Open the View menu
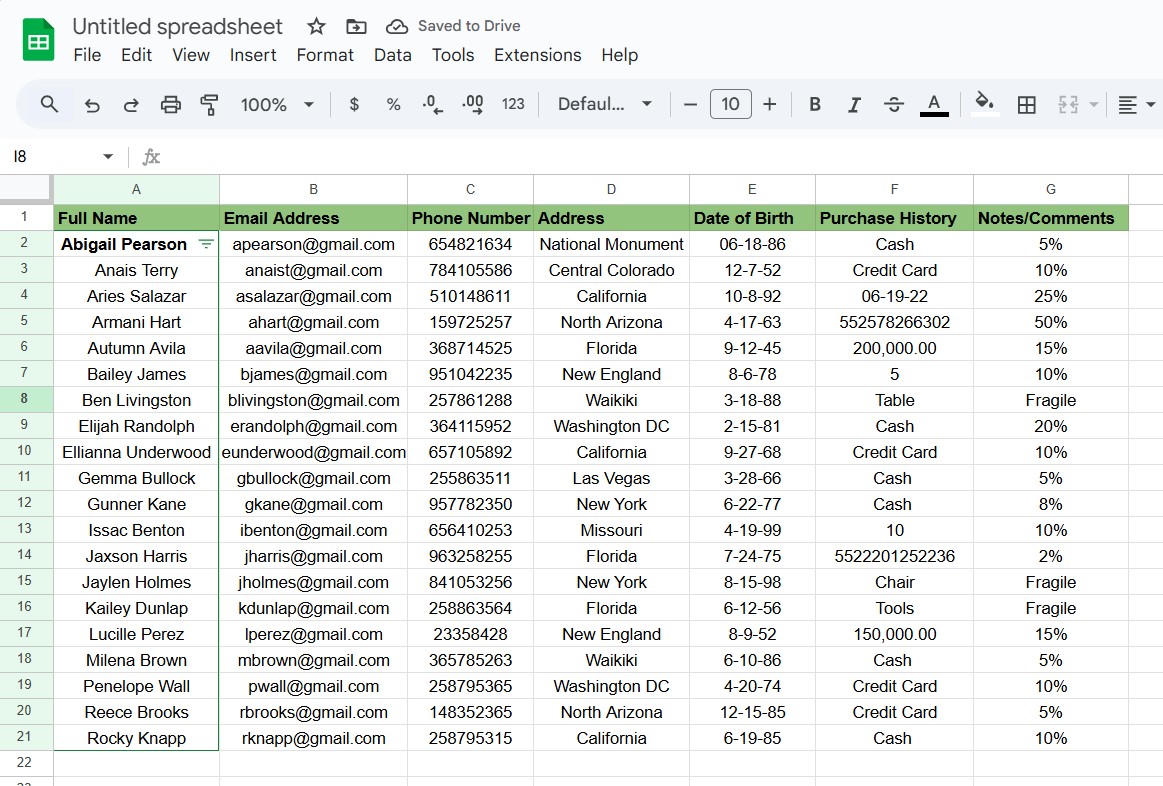The height and width of the screenshot is (786, 1163). 191,55
